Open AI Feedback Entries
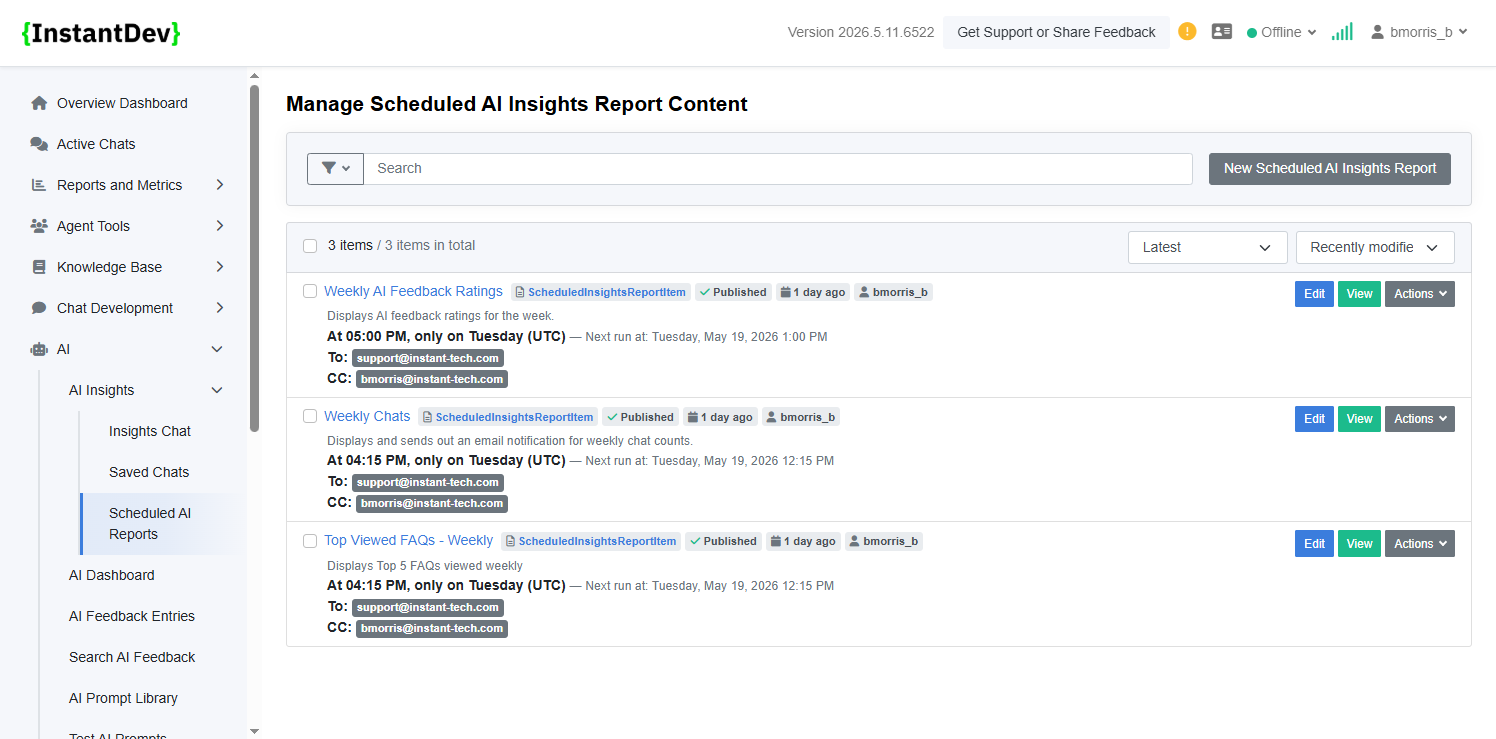Image resolution: width=1496 pixels, height=739 pixels. (x=132, y=616)
